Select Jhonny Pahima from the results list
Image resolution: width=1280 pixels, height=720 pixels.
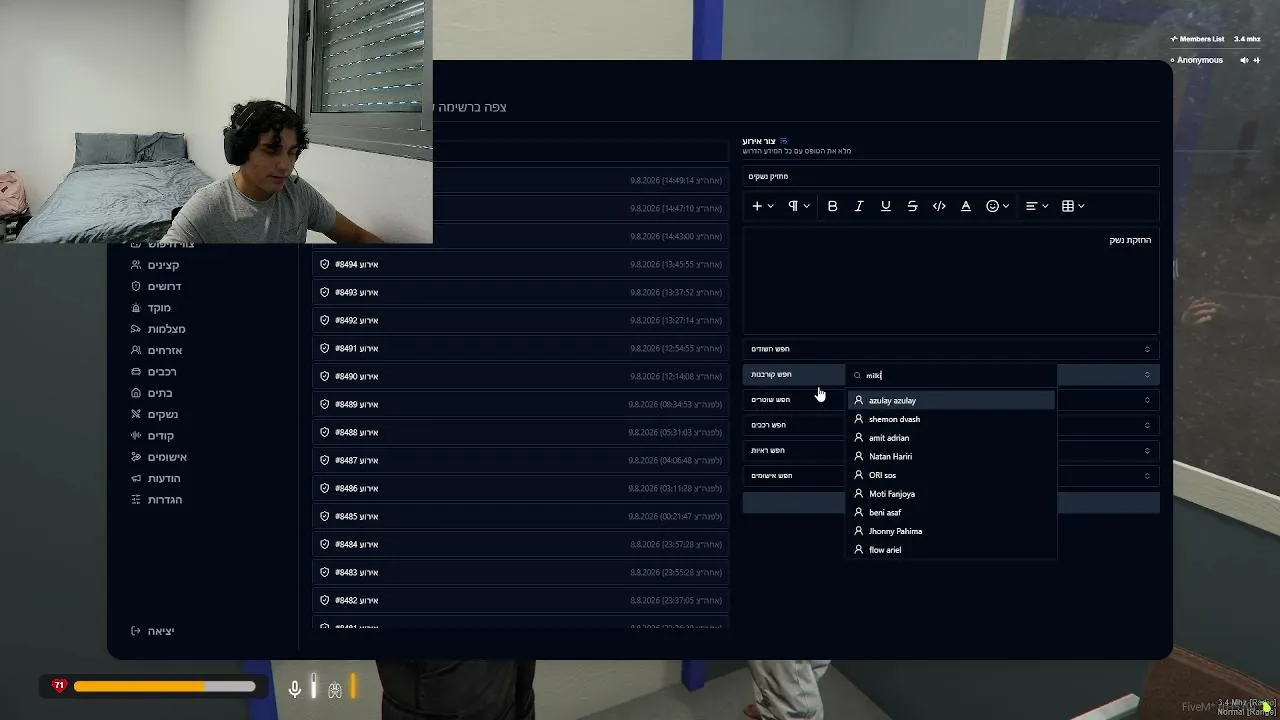(x=951, y=531)
